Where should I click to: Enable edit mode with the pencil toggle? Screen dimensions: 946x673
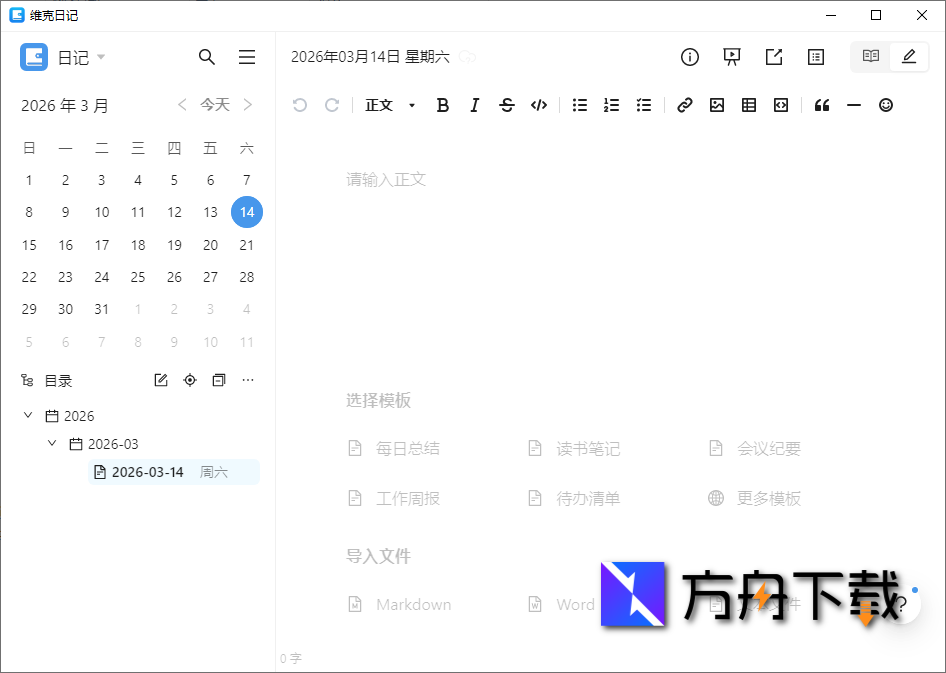(x=908, y=57)
